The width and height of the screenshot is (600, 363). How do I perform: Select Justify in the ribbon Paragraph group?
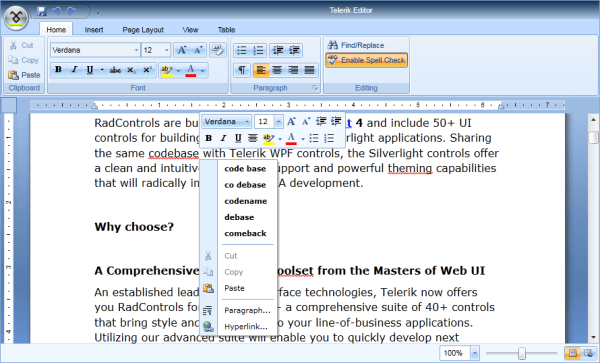(x=309, y=70)
